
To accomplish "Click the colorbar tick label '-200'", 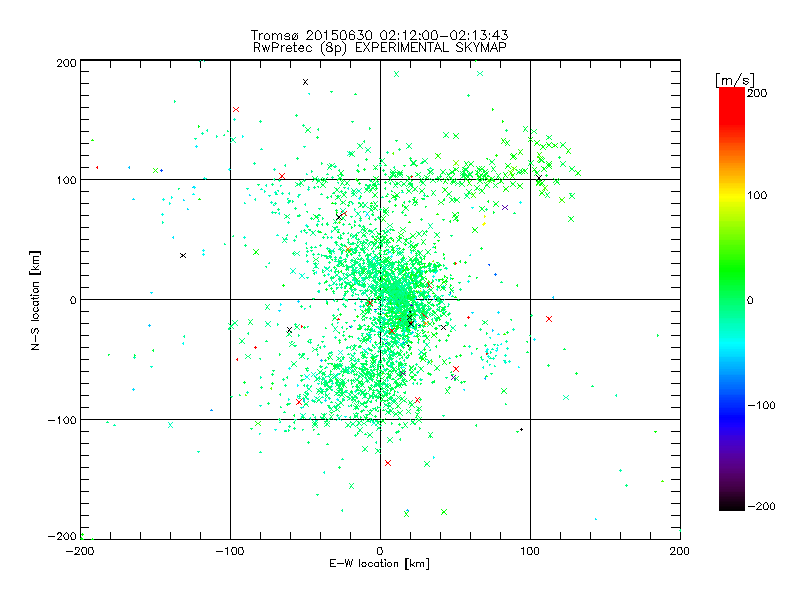I will coord(761,506).
